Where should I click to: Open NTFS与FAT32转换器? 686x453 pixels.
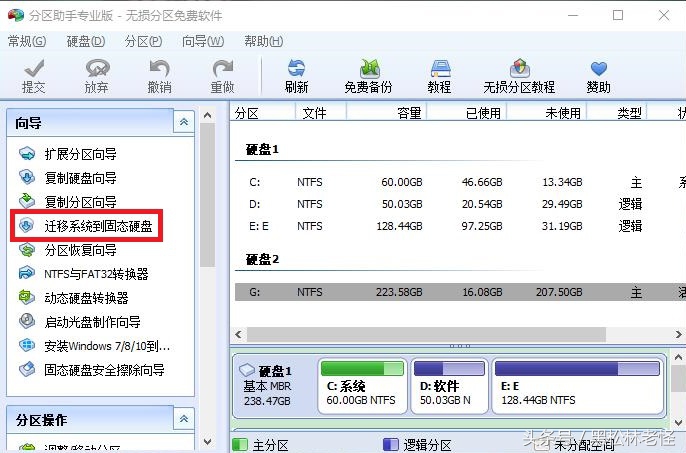[x=84, y=274]
